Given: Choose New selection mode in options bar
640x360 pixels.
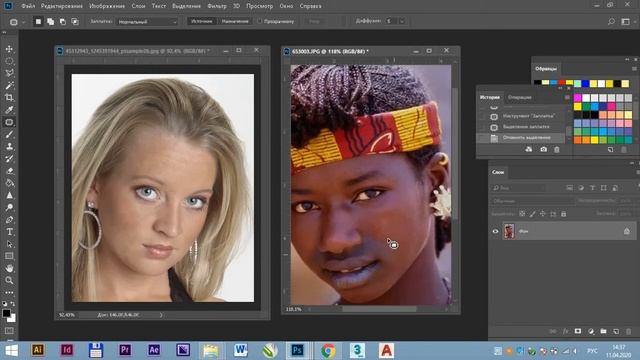Looking at the screenshot, I should pyautogui.click(x=38, y=22).
